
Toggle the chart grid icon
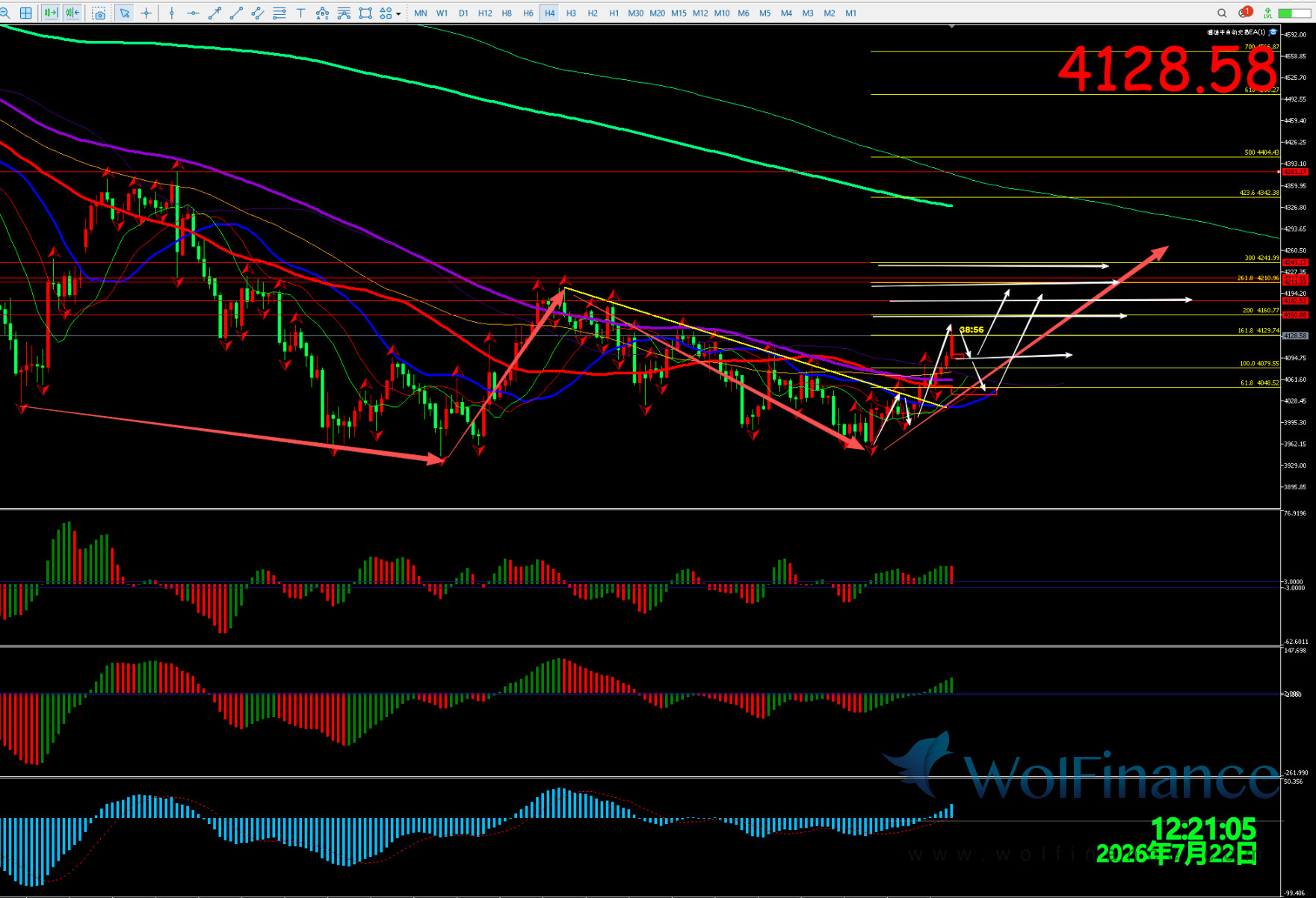point(26,13)
